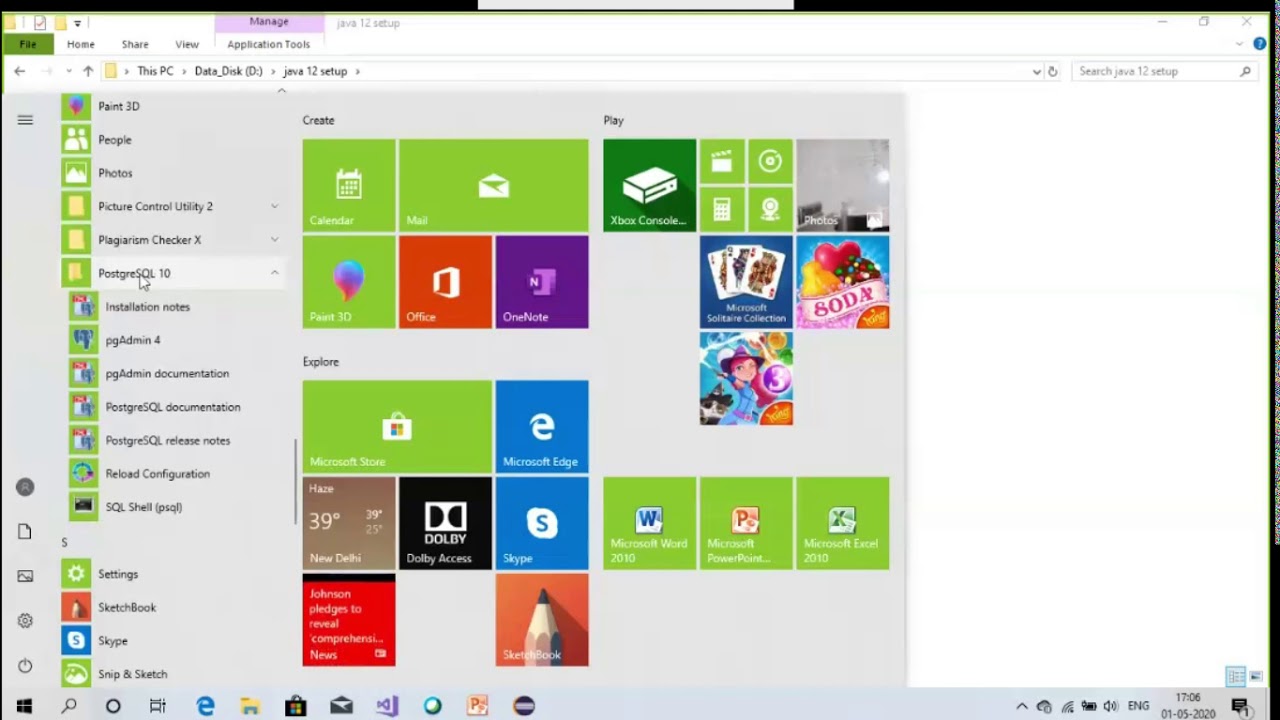Screen dimensions: 1280x720
Task: Open Start sidebar Settings gear
Action: (25, 621)
